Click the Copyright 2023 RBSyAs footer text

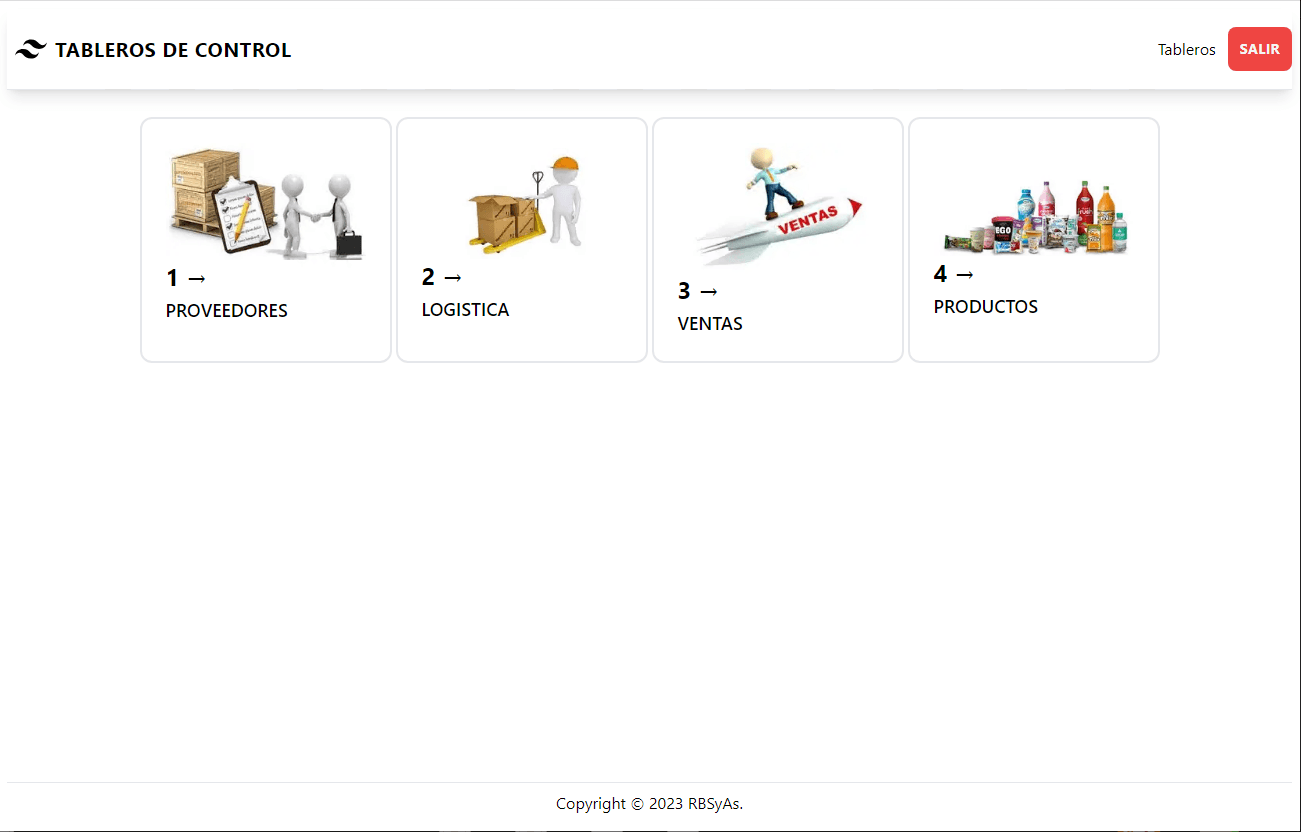650,804
